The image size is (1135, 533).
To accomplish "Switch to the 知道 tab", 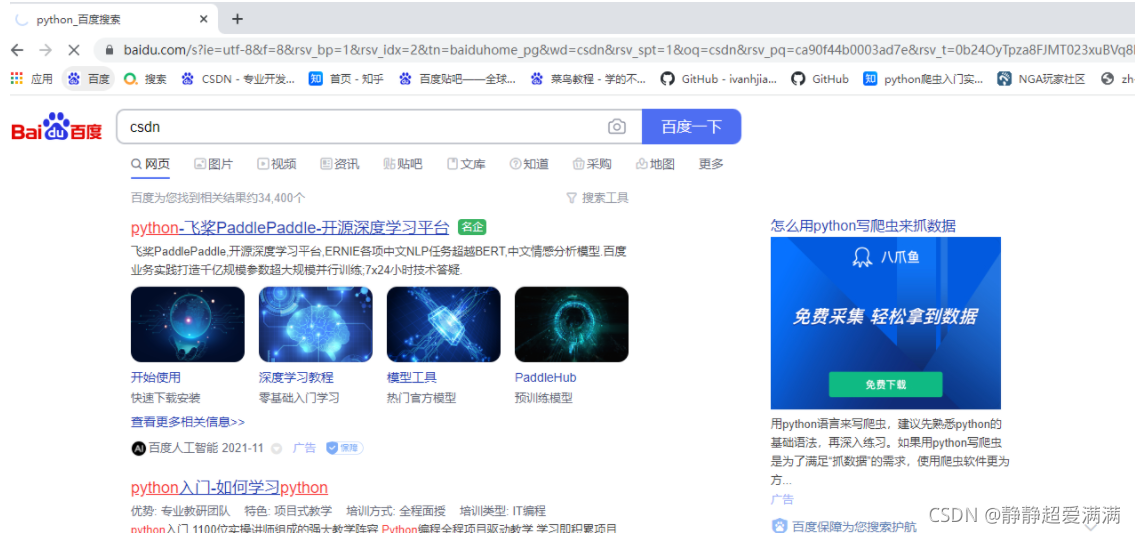I will [529, 164].
